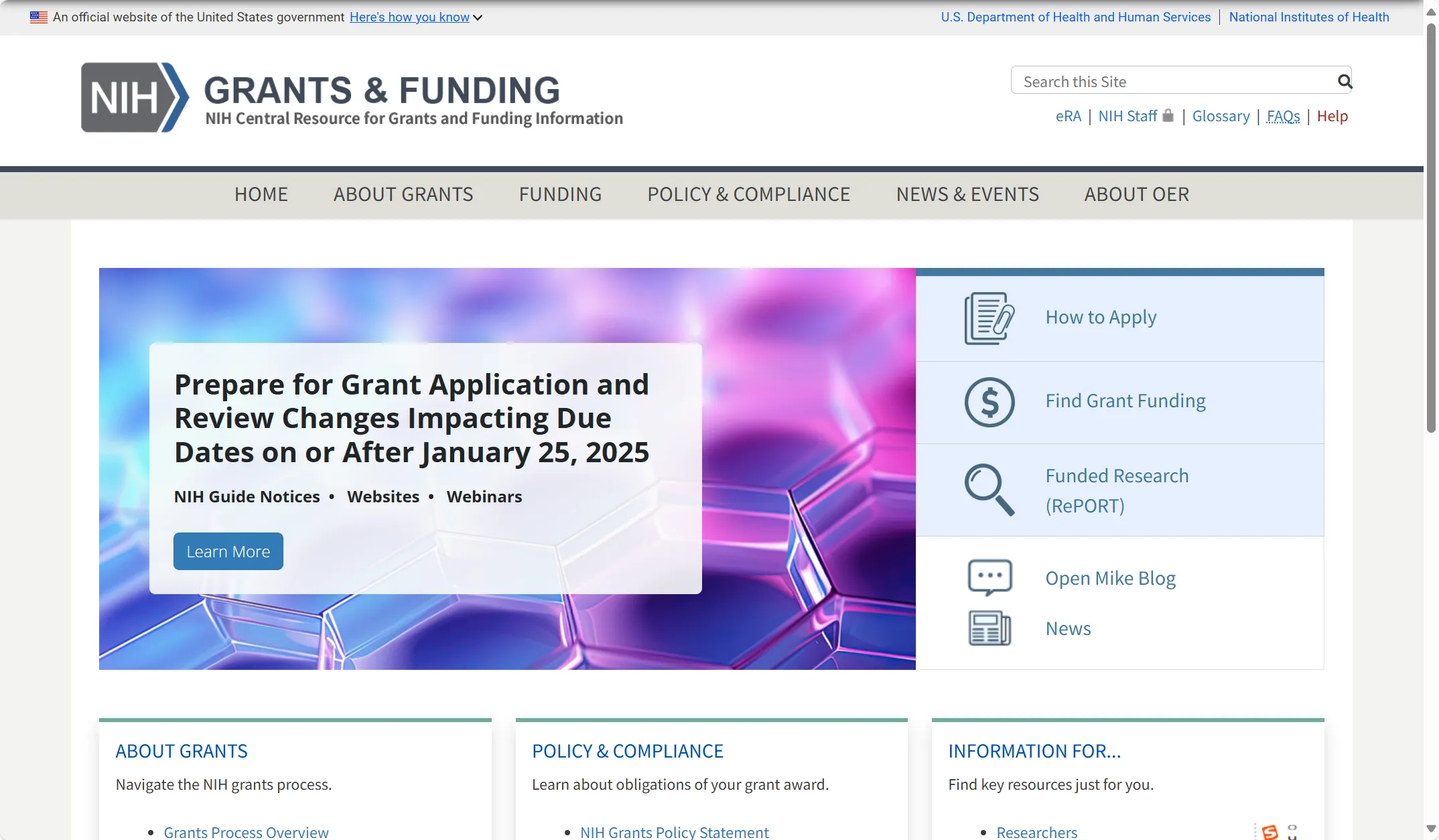Click the speech bubble Open Mike Blog icon
Viewport: 1439px width, 840px height.
coord(989,577)
